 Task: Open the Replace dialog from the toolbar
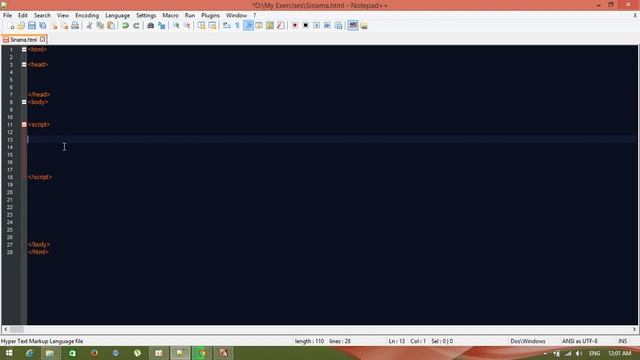point(162,26)
